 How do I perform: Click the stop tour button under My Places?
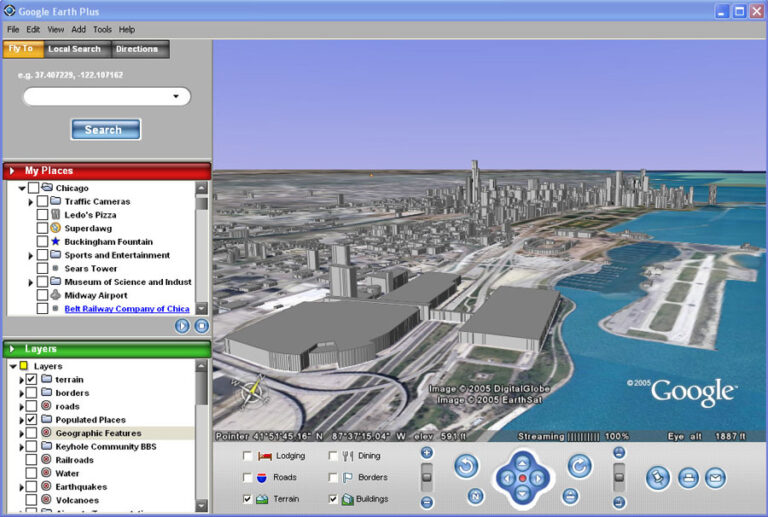point(201,326)
